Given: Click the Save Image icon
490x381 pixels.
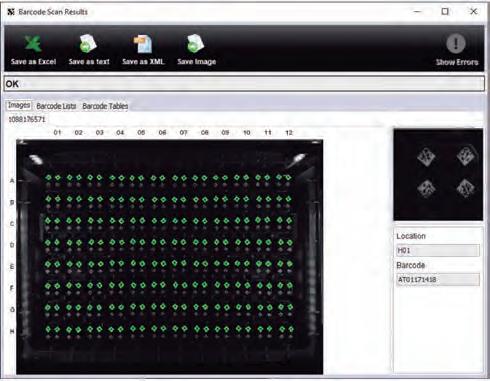Looking at the screenshot, I should [196, 44].
